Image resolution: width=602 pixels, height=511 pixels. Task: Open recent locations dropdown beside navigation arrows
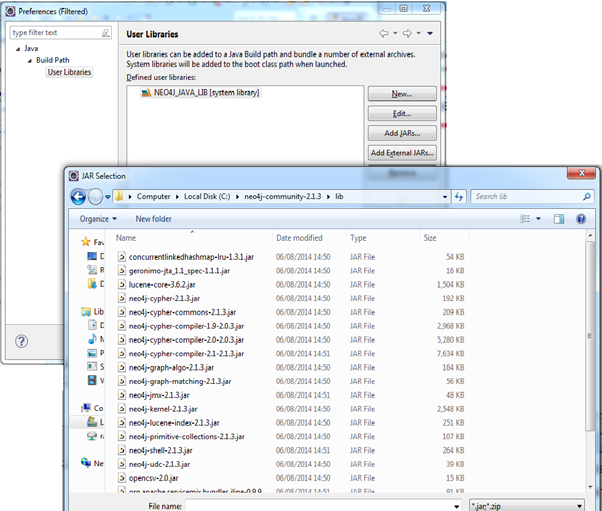tap(108, 197)
